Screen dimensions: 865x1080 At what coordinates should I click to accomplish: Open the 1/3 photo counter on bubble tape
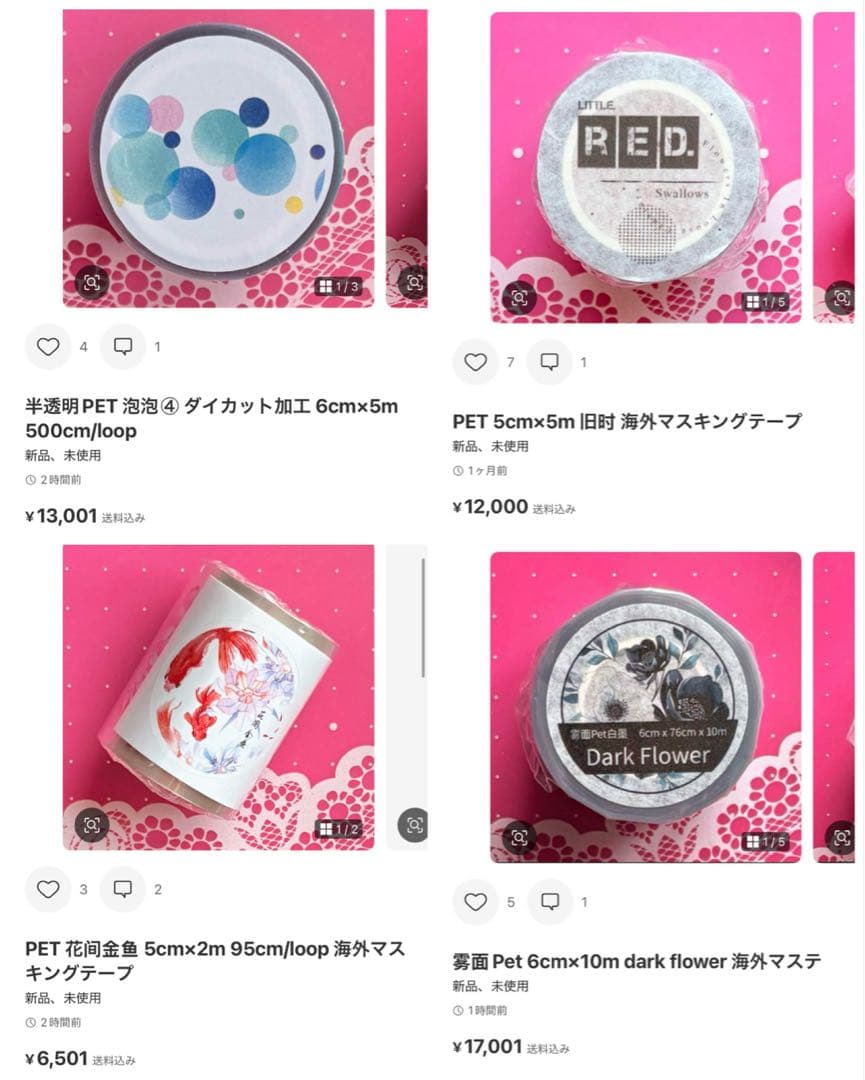click(338, 287)
